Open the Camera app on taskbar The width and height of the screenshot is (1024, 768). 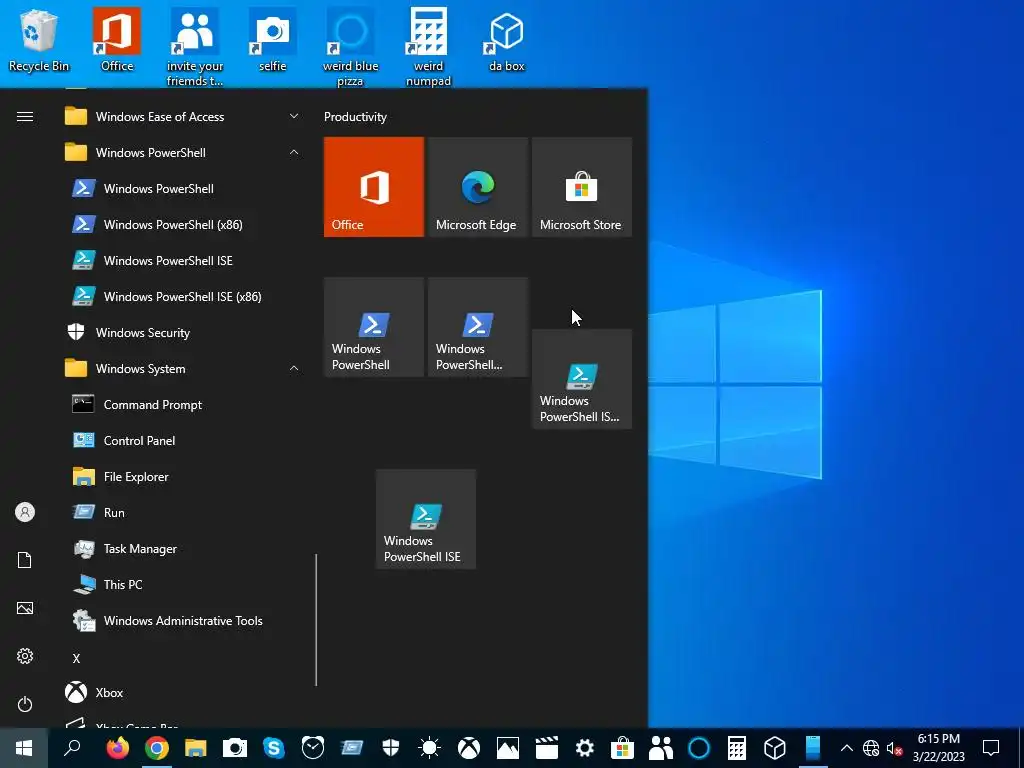tap(234, 748)
